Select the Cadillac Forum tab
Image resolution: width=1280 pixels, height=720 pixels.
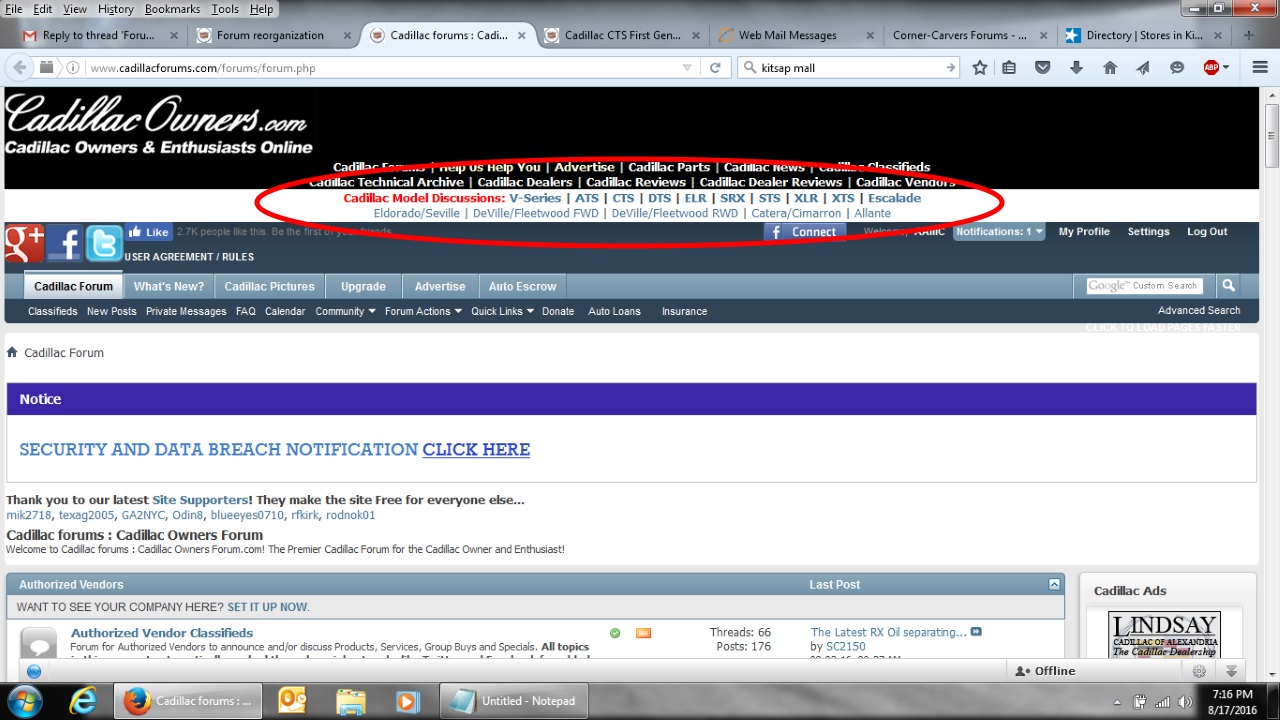point(74,286)
